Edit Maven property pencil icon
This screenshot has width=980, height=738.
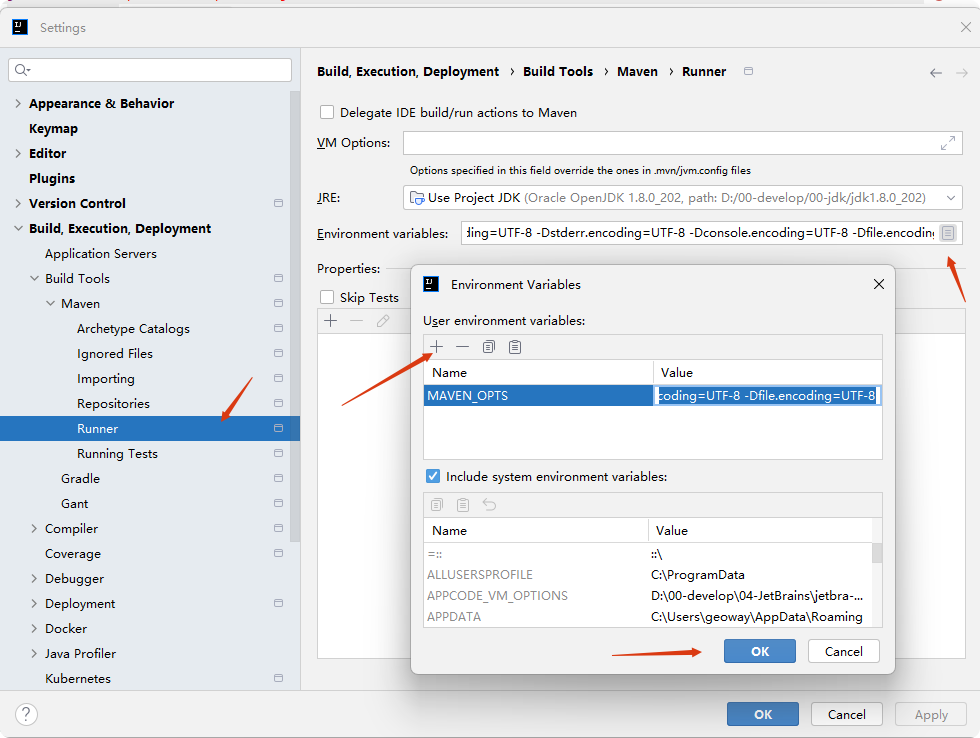(x=383, y=321)
